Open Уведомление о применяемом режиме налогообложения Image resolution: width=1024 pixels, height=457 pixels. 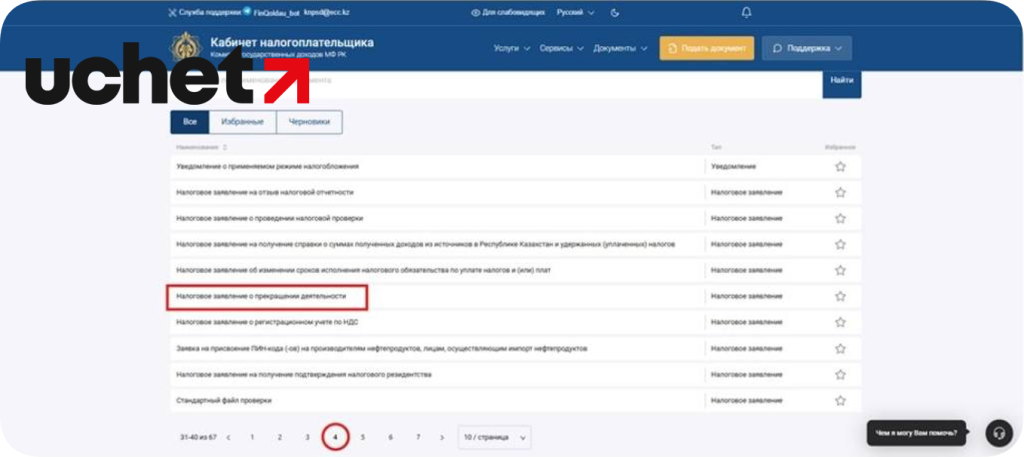(268, 166)
